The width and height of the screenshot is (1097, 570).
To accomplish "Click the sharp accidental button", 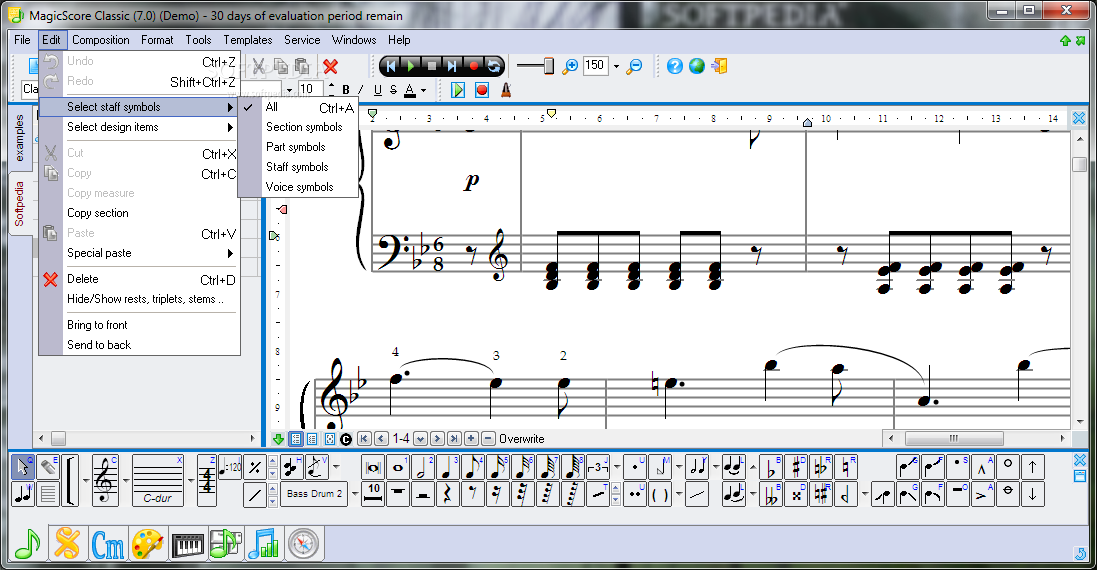I will pos(796,467).
